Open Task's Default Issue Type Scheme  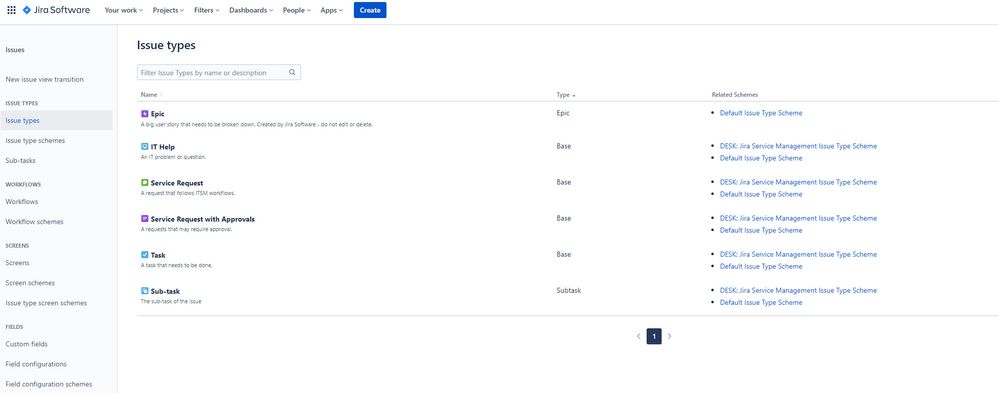click(761, 266)
